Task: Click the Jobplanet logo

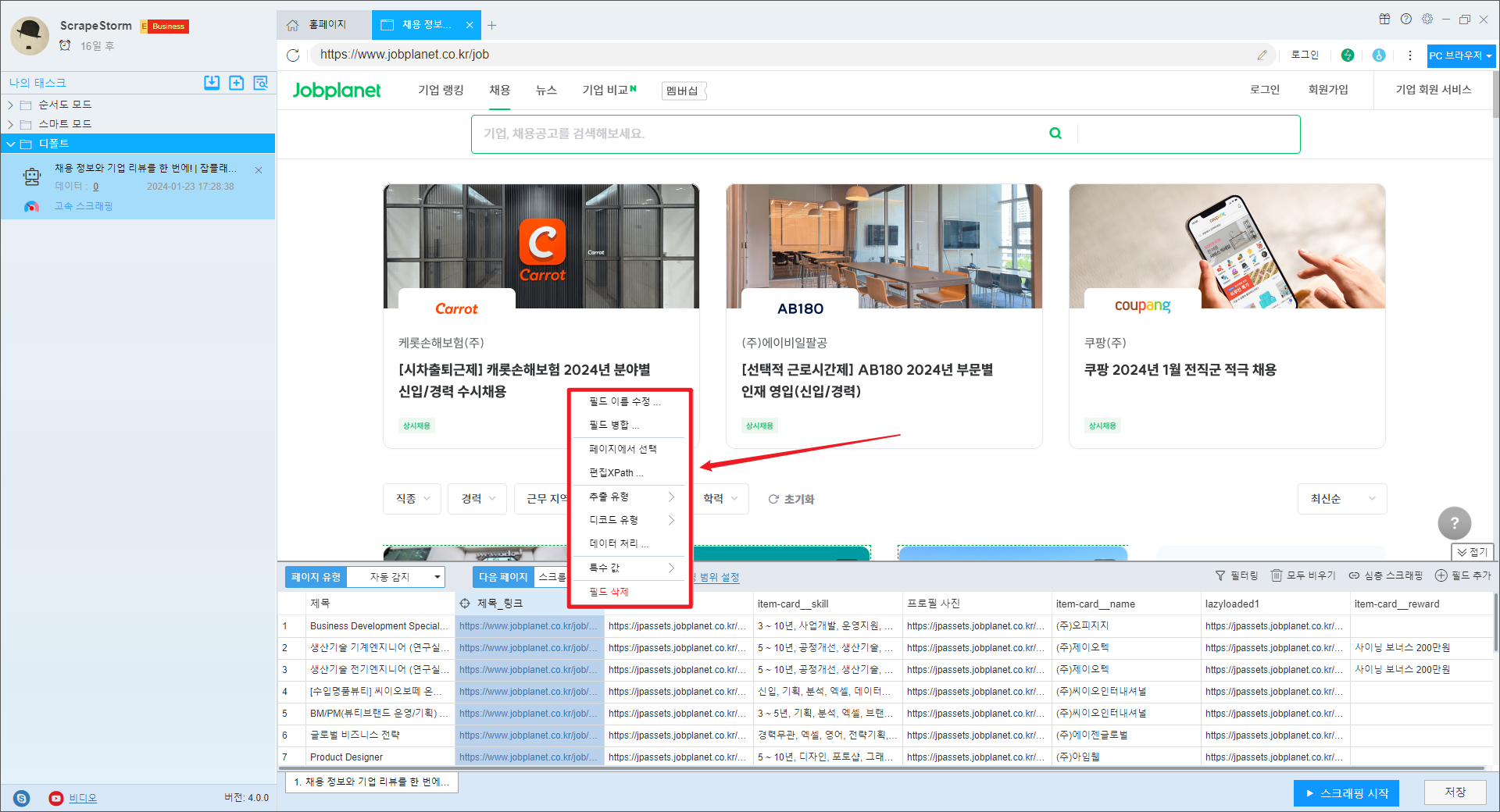Action: point(337,91)
